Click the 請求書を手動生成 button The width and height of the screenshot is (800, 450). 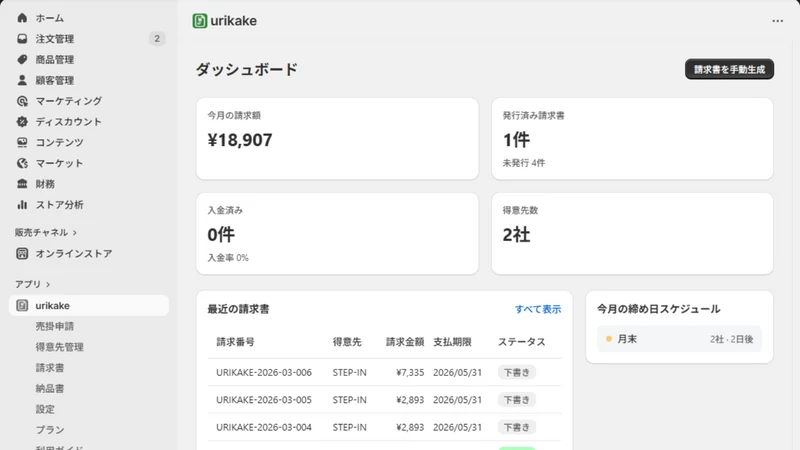pos(729,69)
